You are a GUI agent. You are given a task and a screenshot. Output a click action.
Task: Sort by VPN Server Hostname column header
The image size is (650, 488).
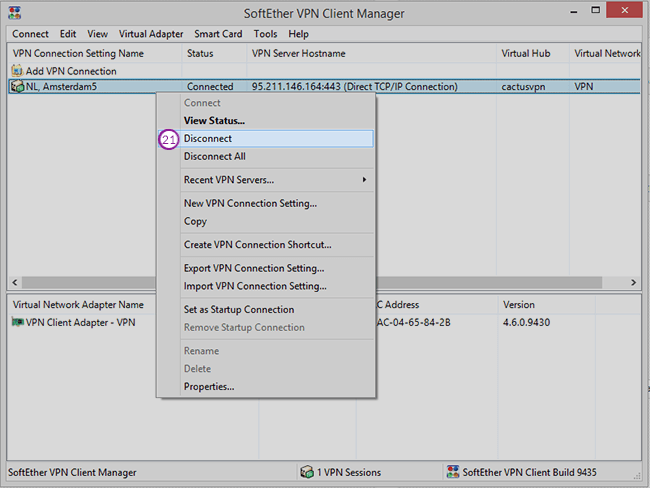point(371,53)
